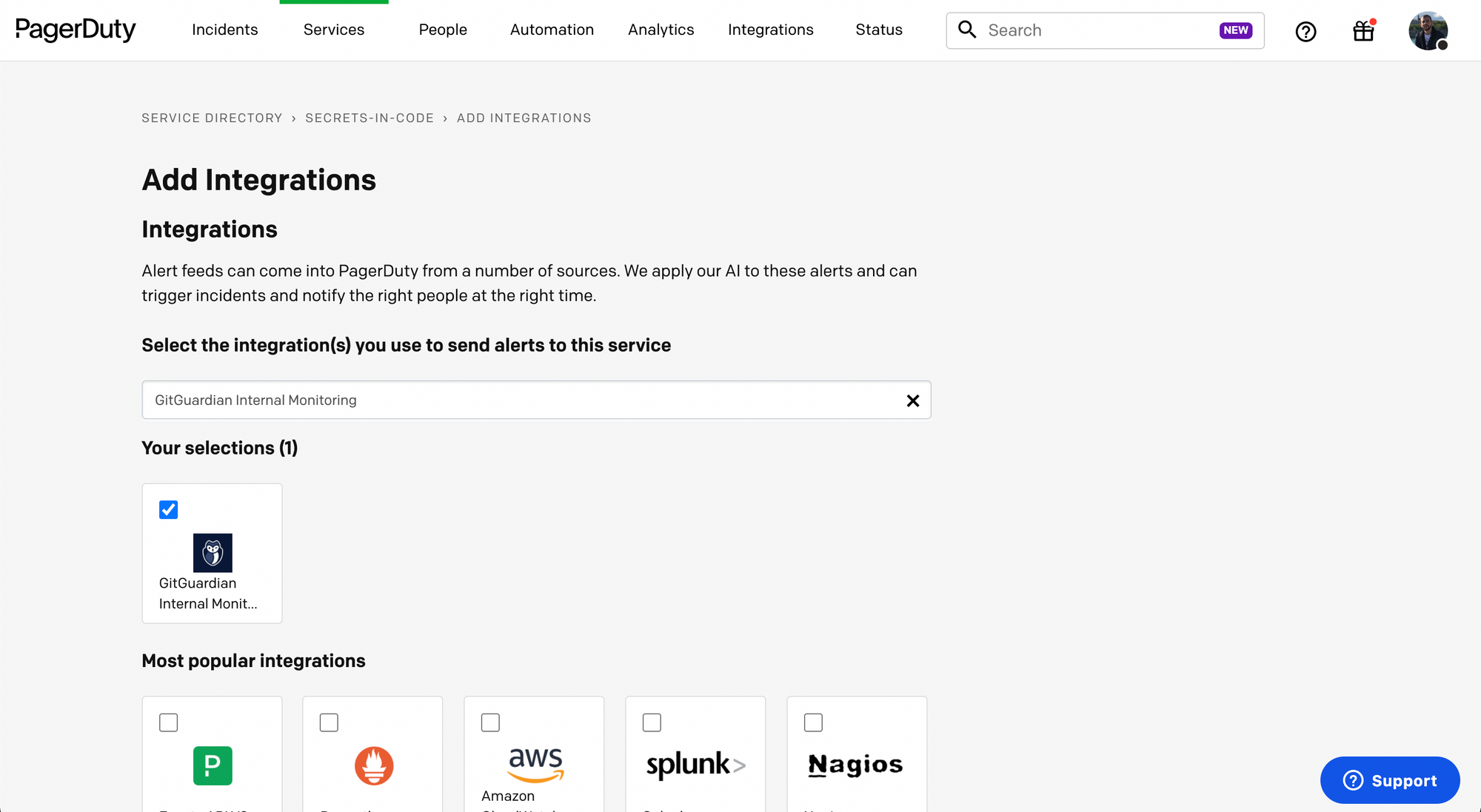Open the Integrations nav menu
The width and height of the screenshot is (1481, 812).
[770, 30]
